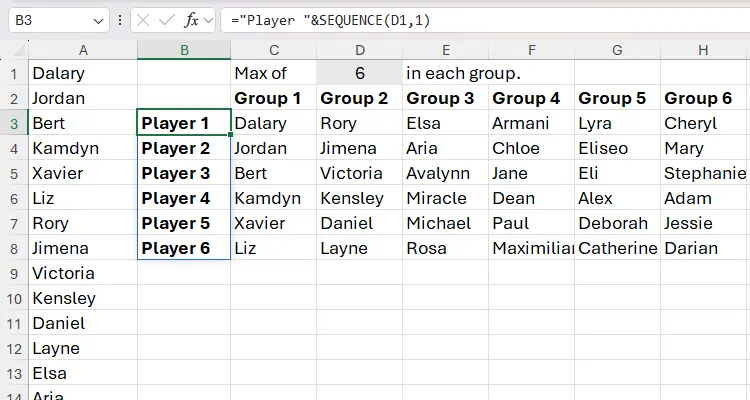This screenshot has width=750, height=400.
Task: Select row 12 header
Action: click(x=14, y=348)
